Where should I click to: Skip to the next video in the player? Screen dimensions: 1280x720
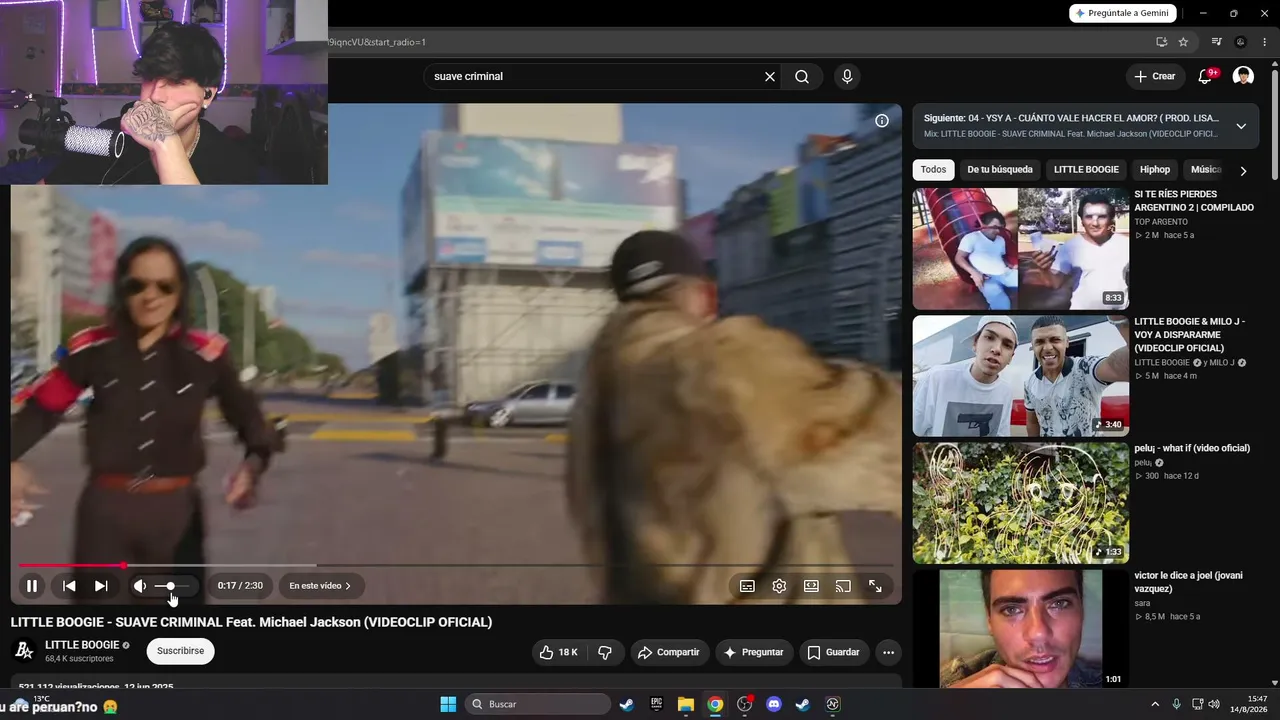101,586
